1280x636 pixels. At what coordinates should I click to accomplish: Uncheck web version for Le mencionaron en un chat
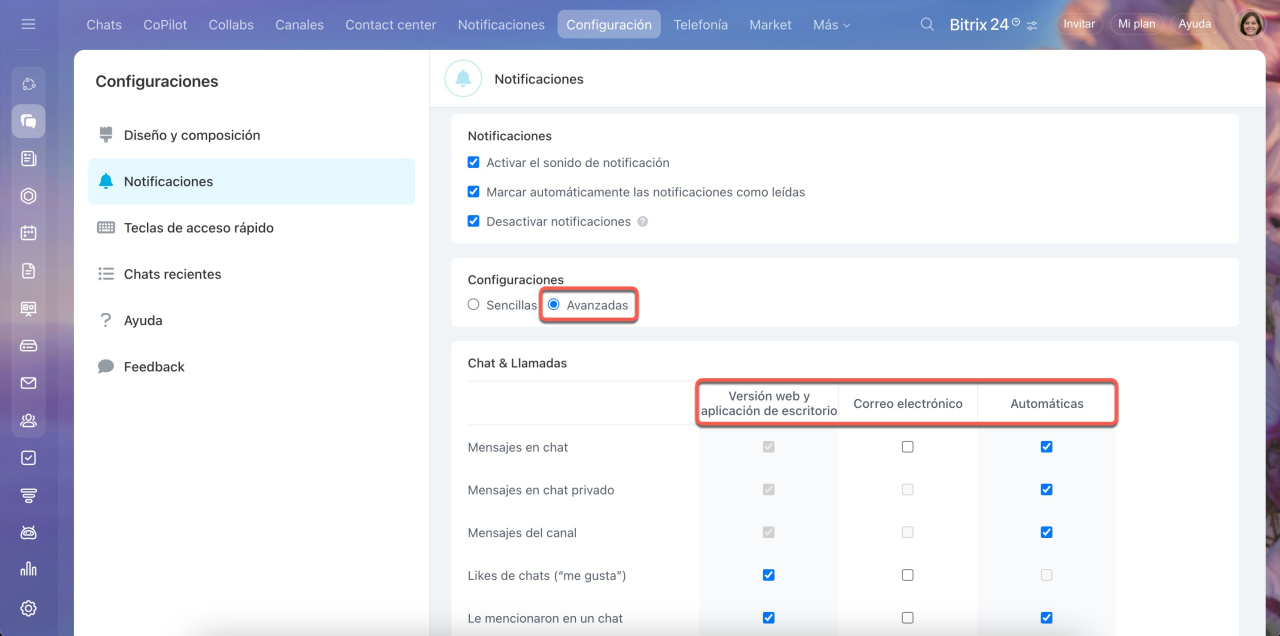tap(769, 618)
